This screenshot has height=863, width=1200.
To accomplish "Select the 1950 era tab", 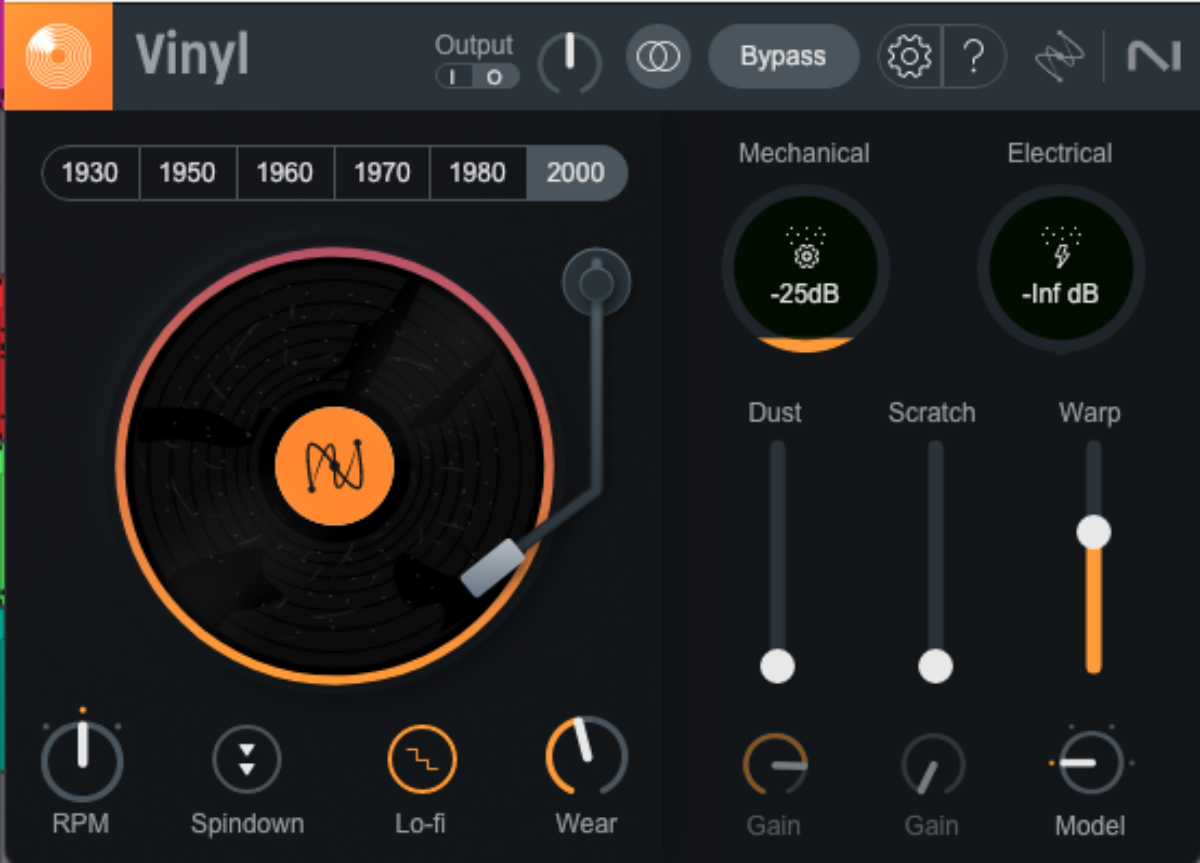I will pyautogui.click(x=188, y=173).
